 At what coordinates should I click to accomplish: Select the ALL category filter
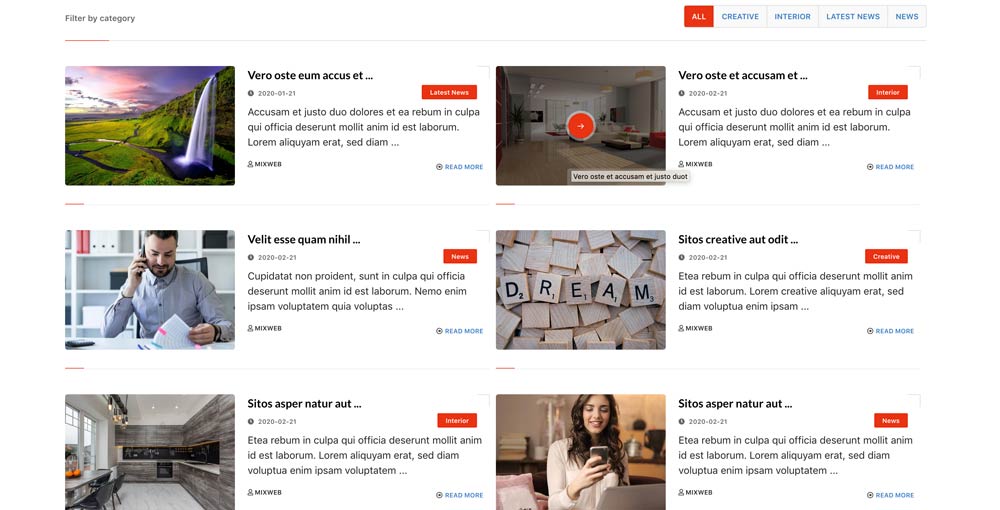click(699, 17)
